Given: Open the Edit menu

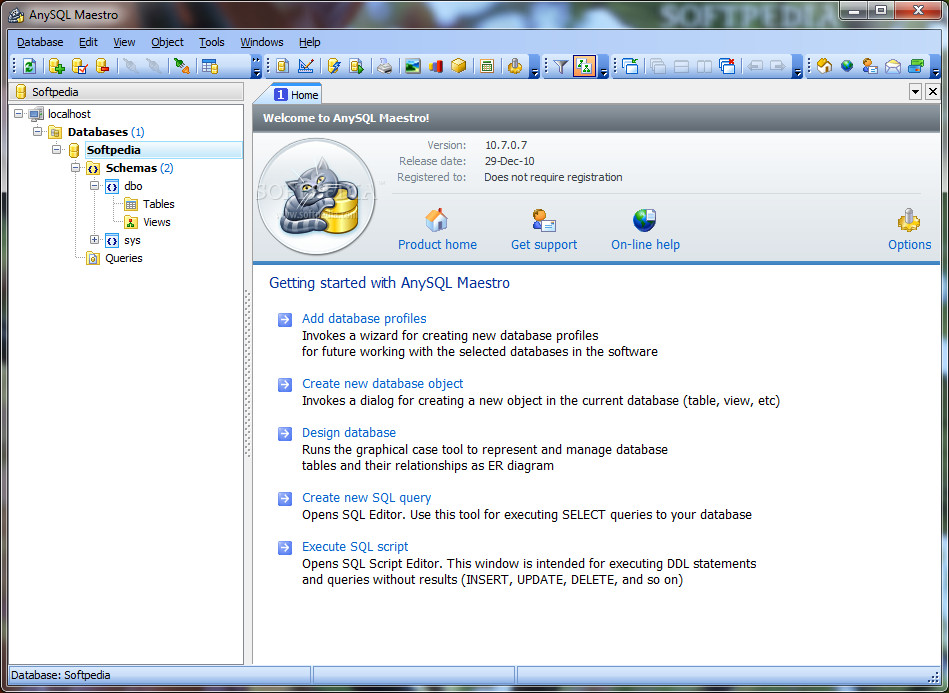Looking at the screenshot, I should click(88, 42).
